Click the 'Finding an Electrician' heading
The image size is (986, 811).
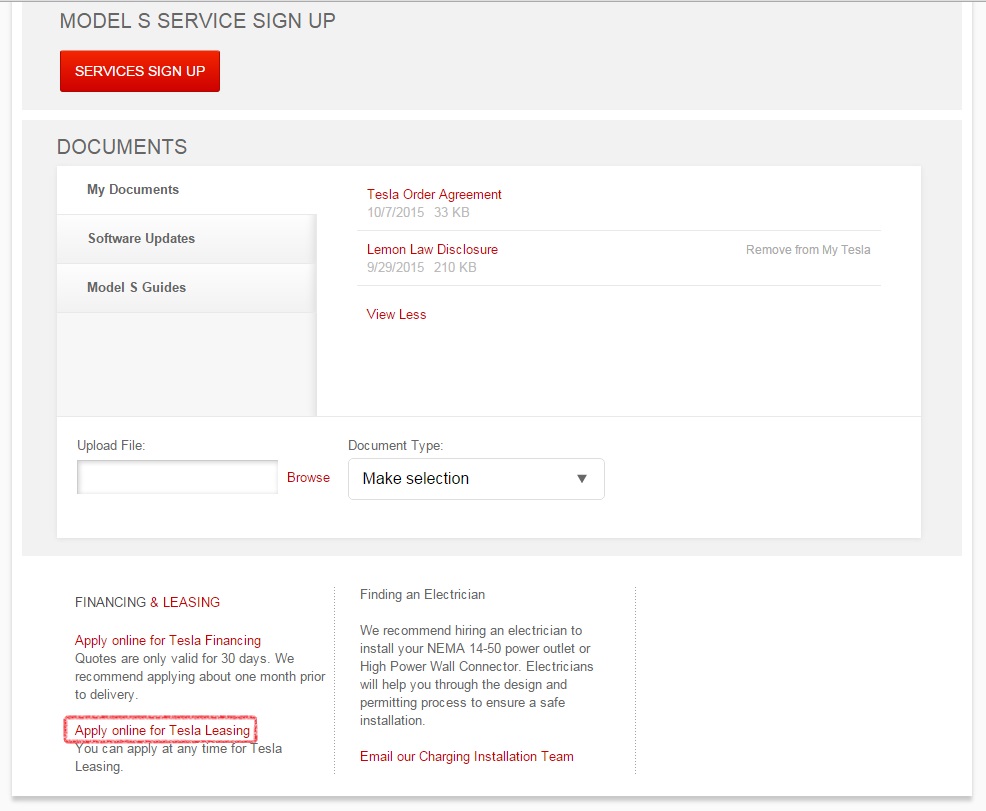[422, 595]
